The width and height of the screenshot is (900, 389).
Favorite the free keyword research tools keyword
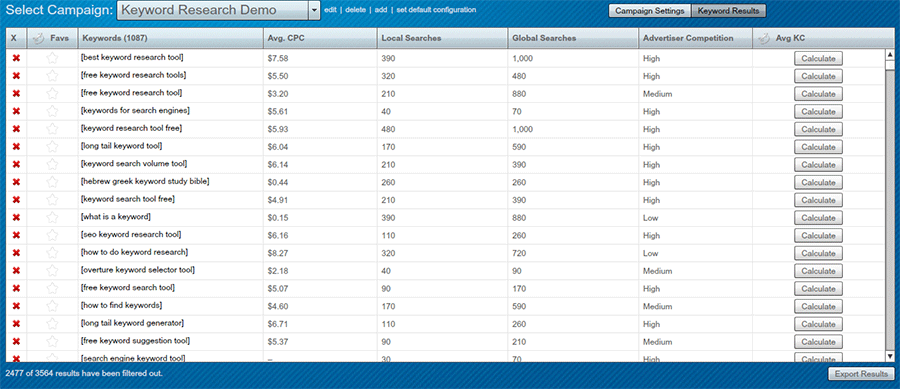click(52, 76)
